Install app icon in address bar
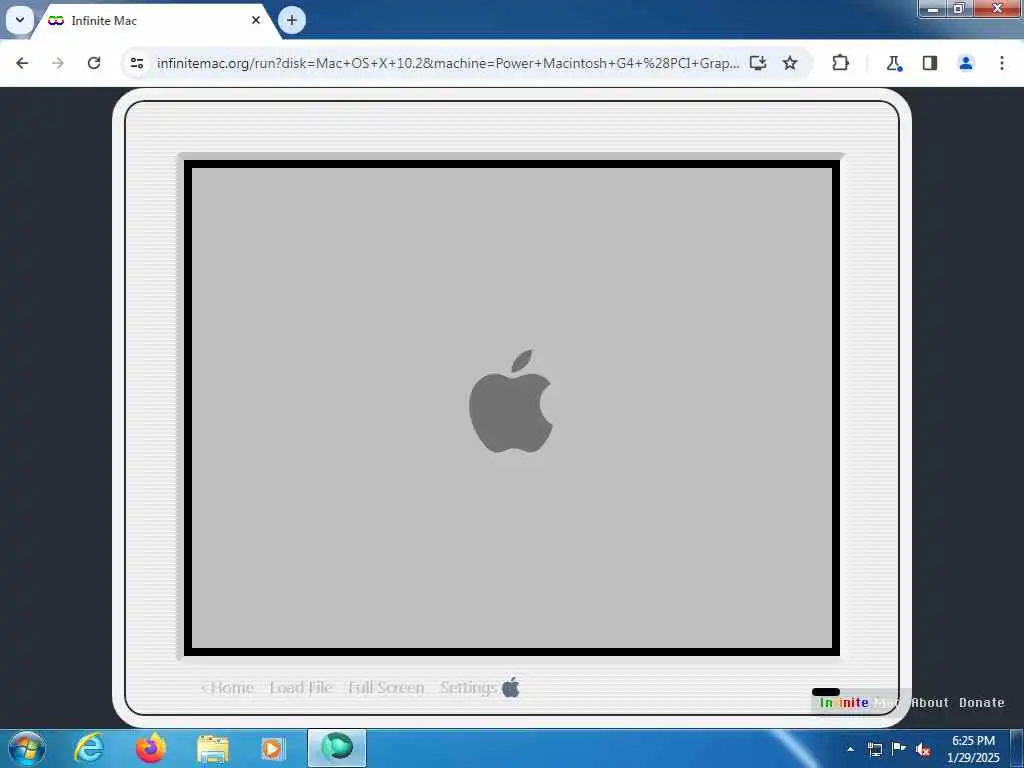 point(758,63)
